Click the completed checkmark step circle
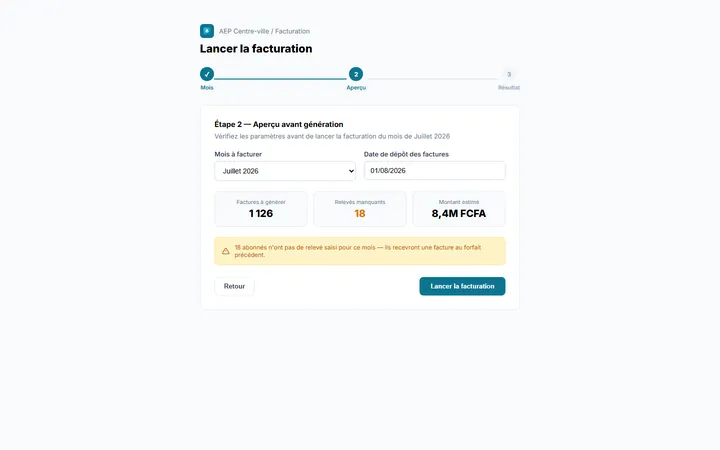This screenshot has height=450, width=720. tap(207, 74)
